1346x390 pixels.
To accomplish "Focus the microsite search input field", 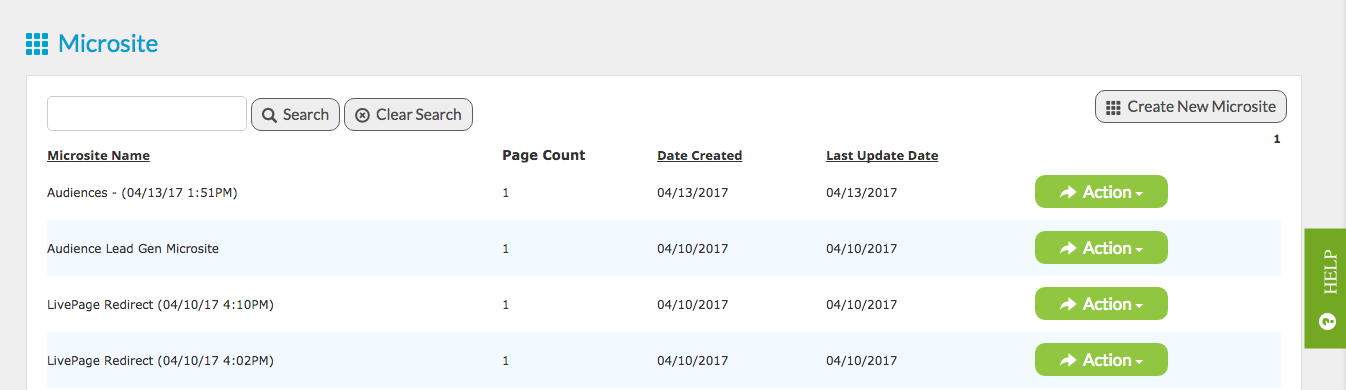I will [x=147, y=114].
